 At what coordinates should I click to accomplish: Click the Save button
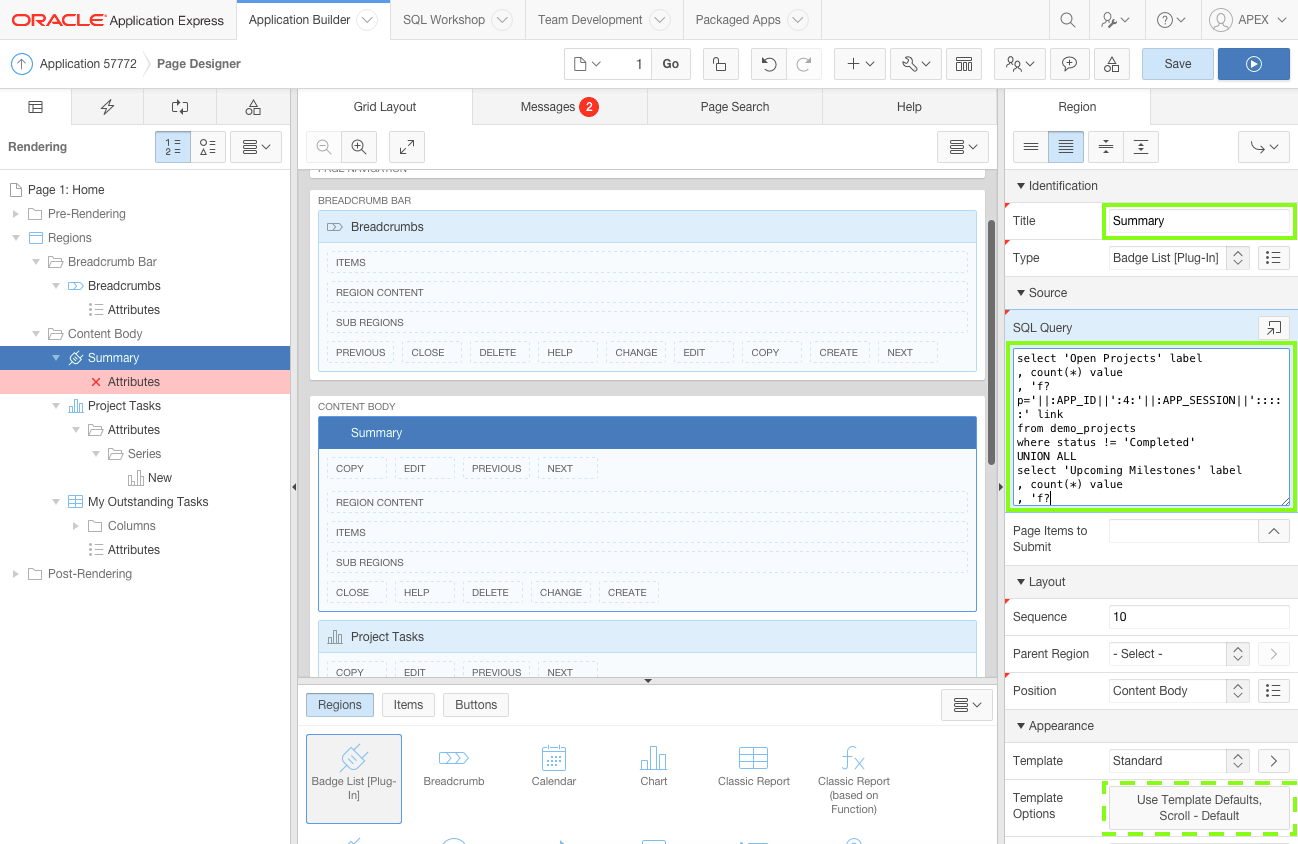[1177, 64]
